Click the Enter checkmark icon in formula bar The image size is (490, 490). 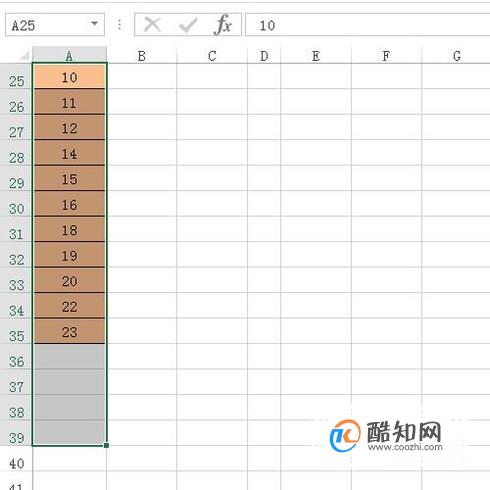(x=188, y=25)
